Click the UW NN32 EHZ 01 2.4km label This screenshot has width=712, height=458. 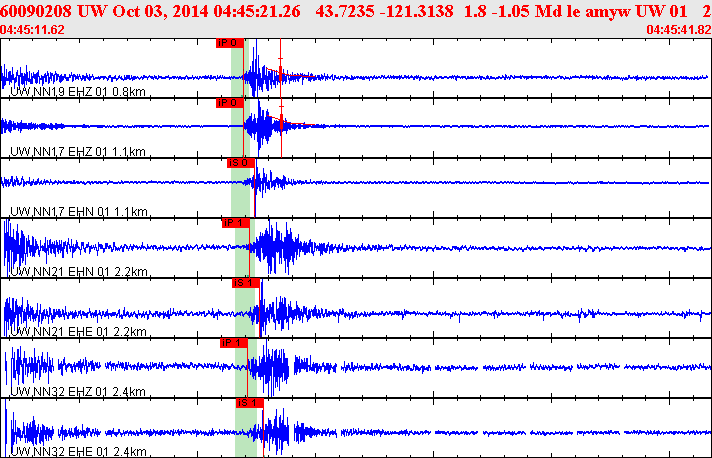[78, 392]
